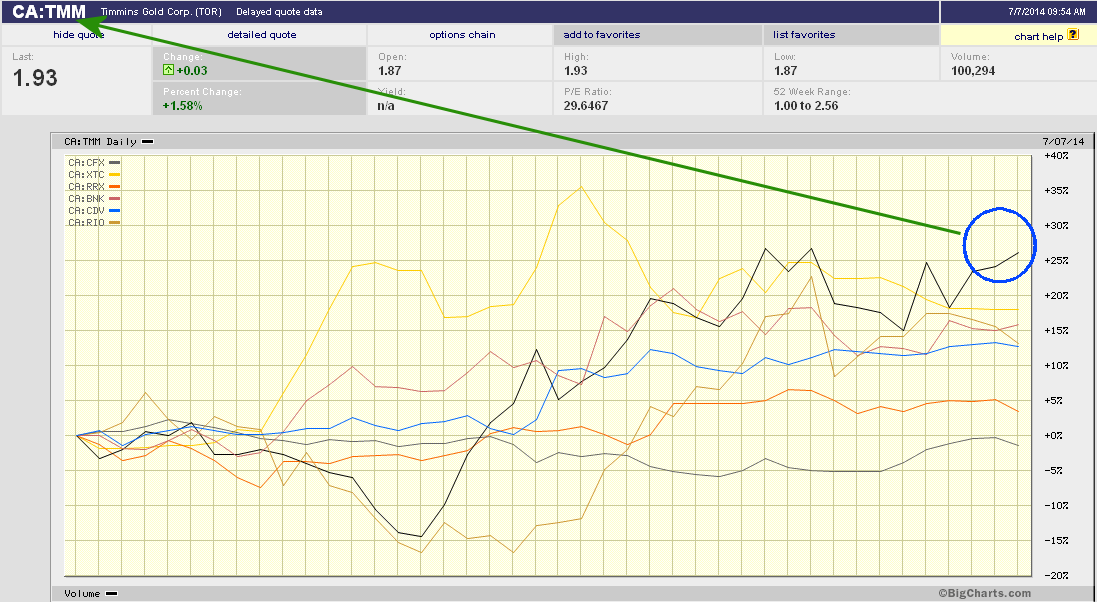Click the +40% axis label
This screenshot has width=1097, height=602.
1056,155
